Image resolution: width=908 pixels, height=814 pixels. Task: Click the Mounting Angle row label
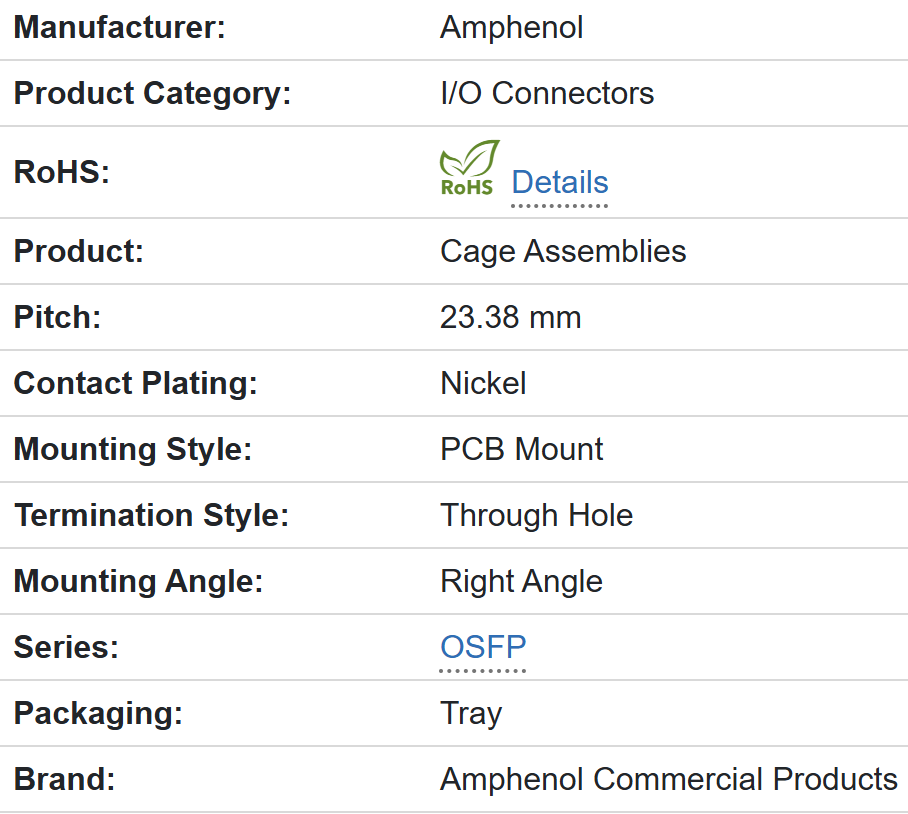click(138, 581)
